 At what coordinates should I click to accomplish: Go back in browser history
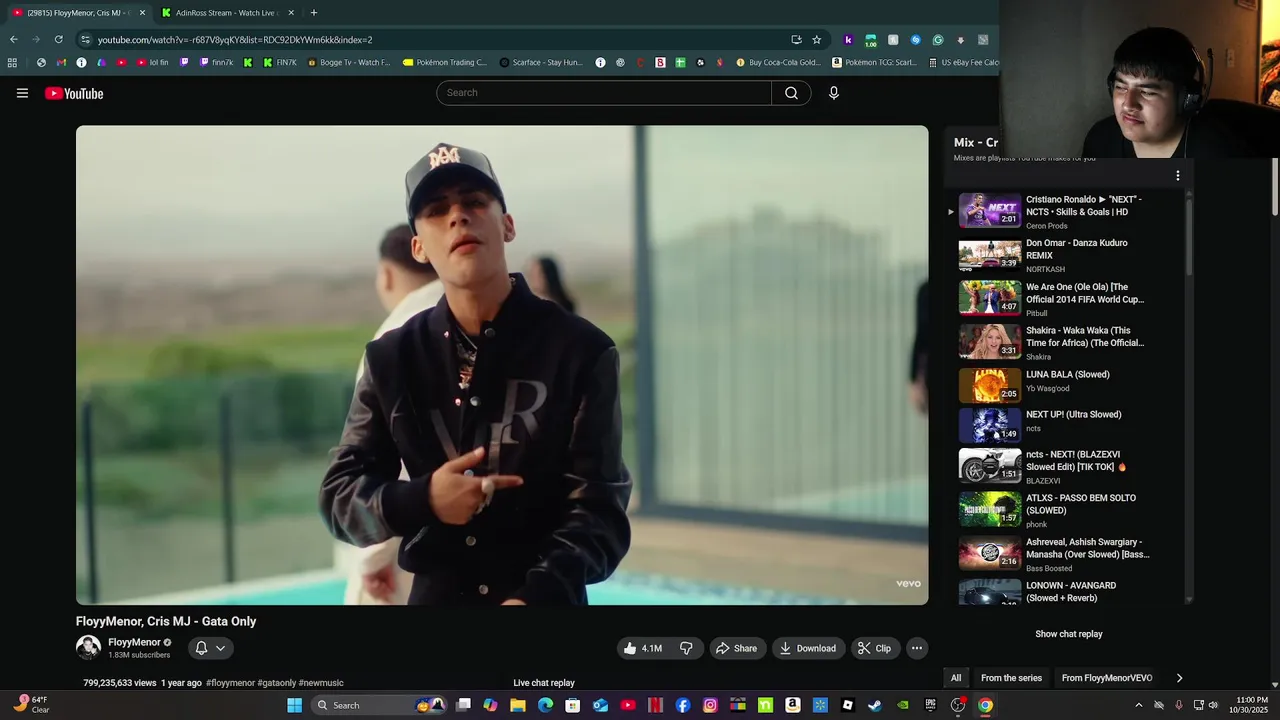[14, 40]
